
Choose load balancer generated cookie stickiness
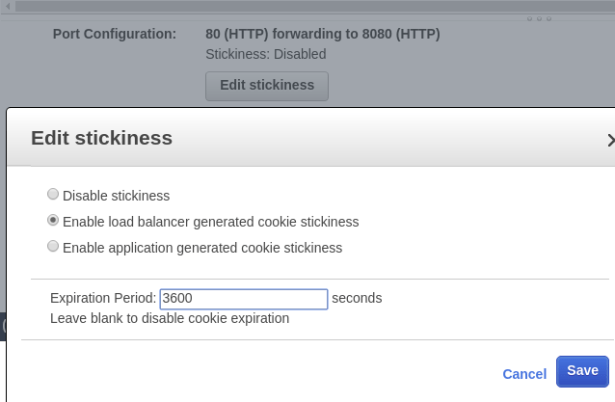(x=53, y=221)
